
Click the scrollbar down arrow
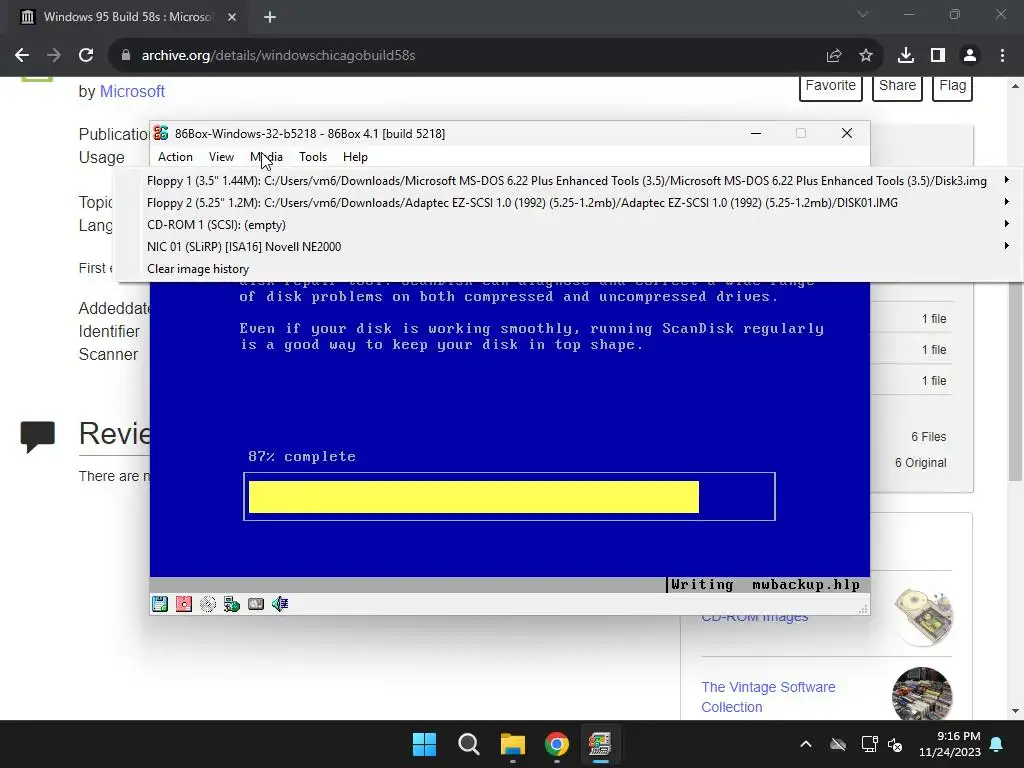point(1015,711)
